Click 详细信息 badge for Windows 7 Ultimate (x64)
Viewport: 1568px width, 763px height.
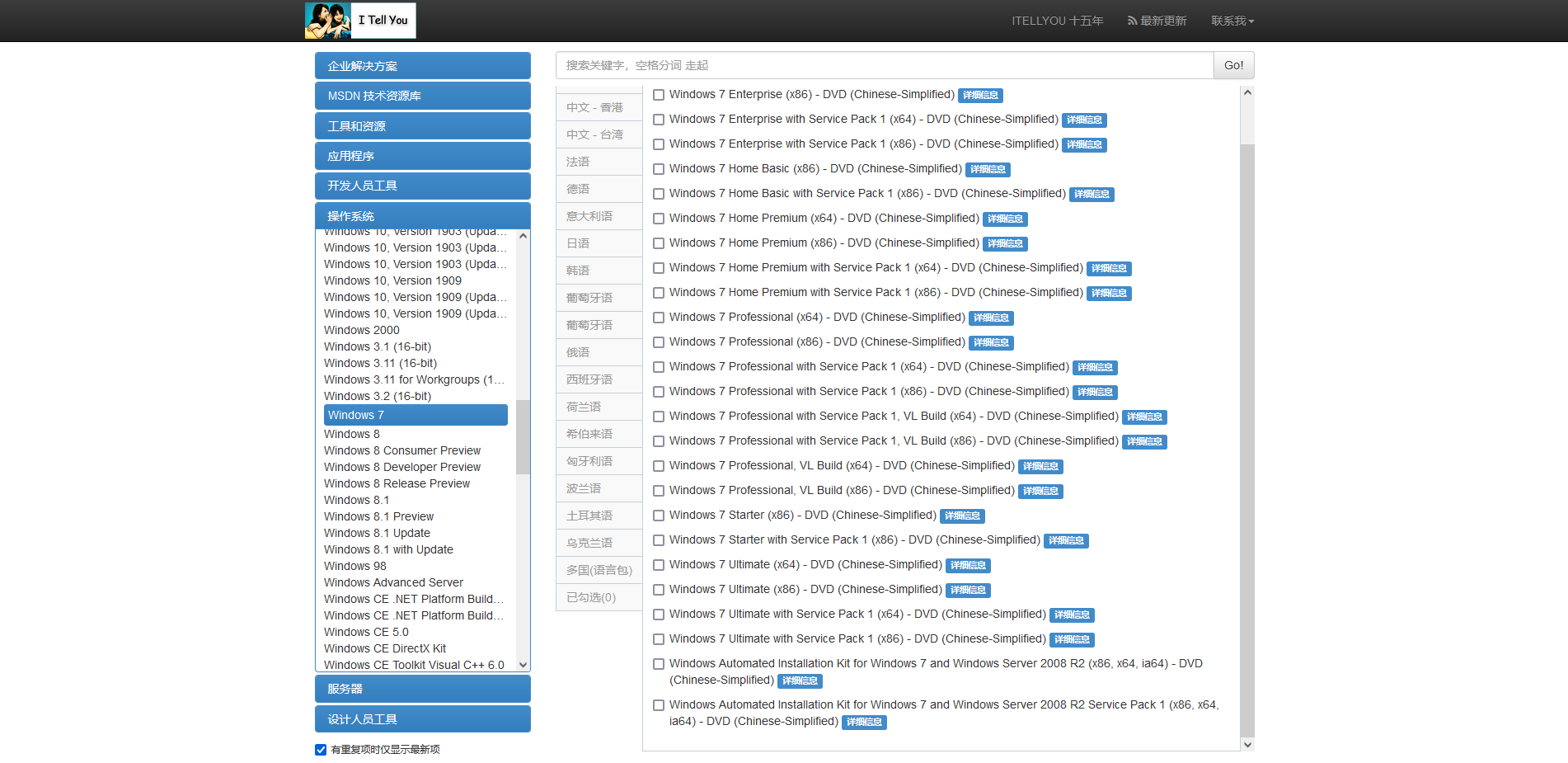coord(967,566)
